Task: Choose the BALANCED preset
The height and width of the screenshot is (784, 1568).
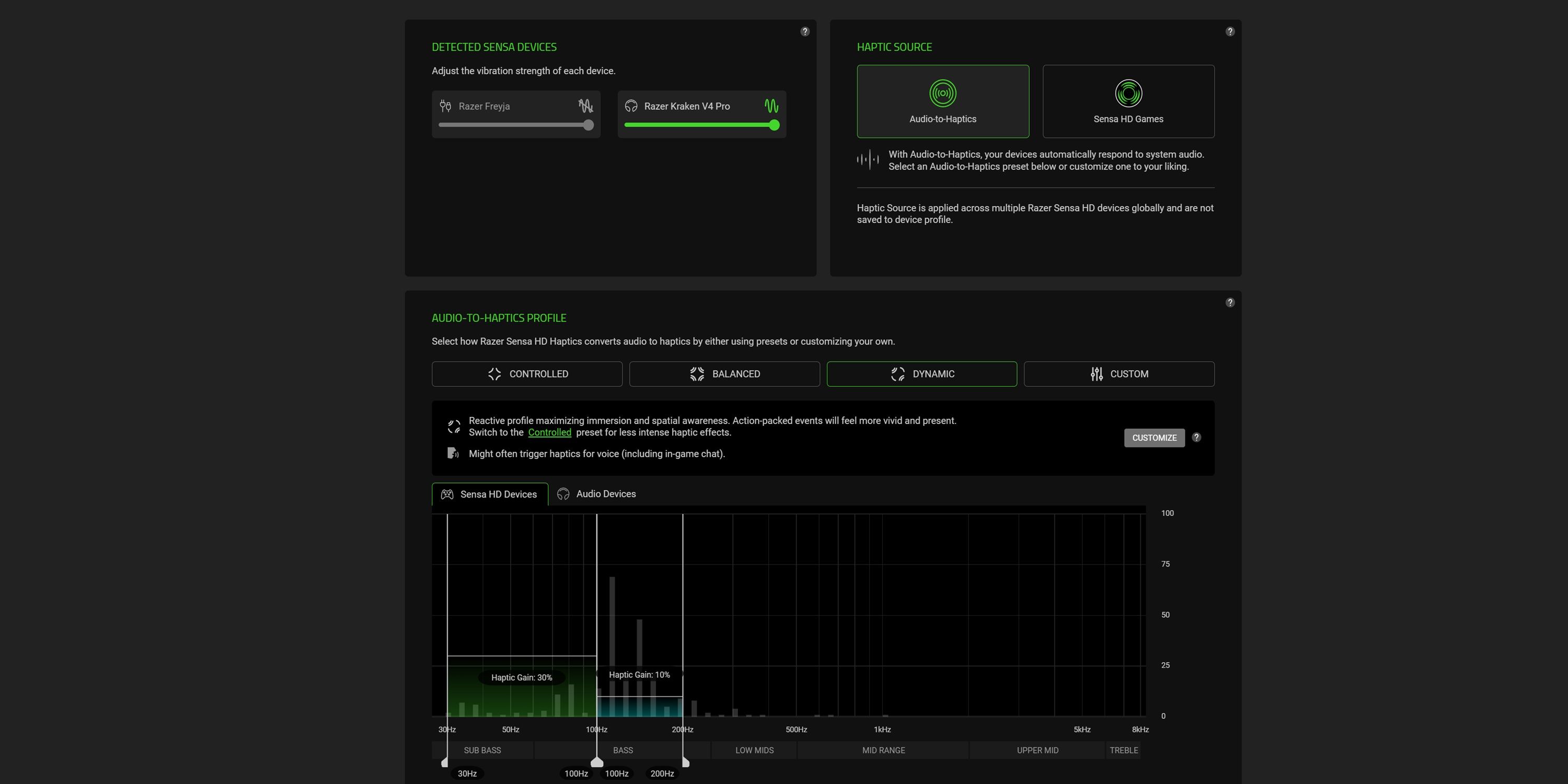Action: pyautogui.click(x=724, y=374)
